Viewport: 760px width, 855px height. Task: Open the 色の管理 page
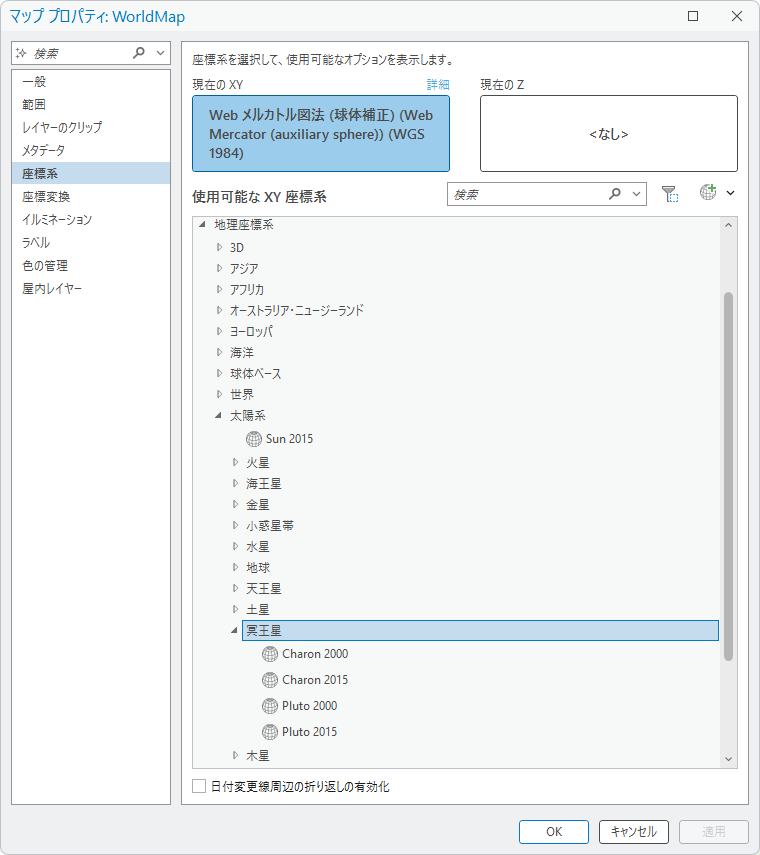(91, 266)
